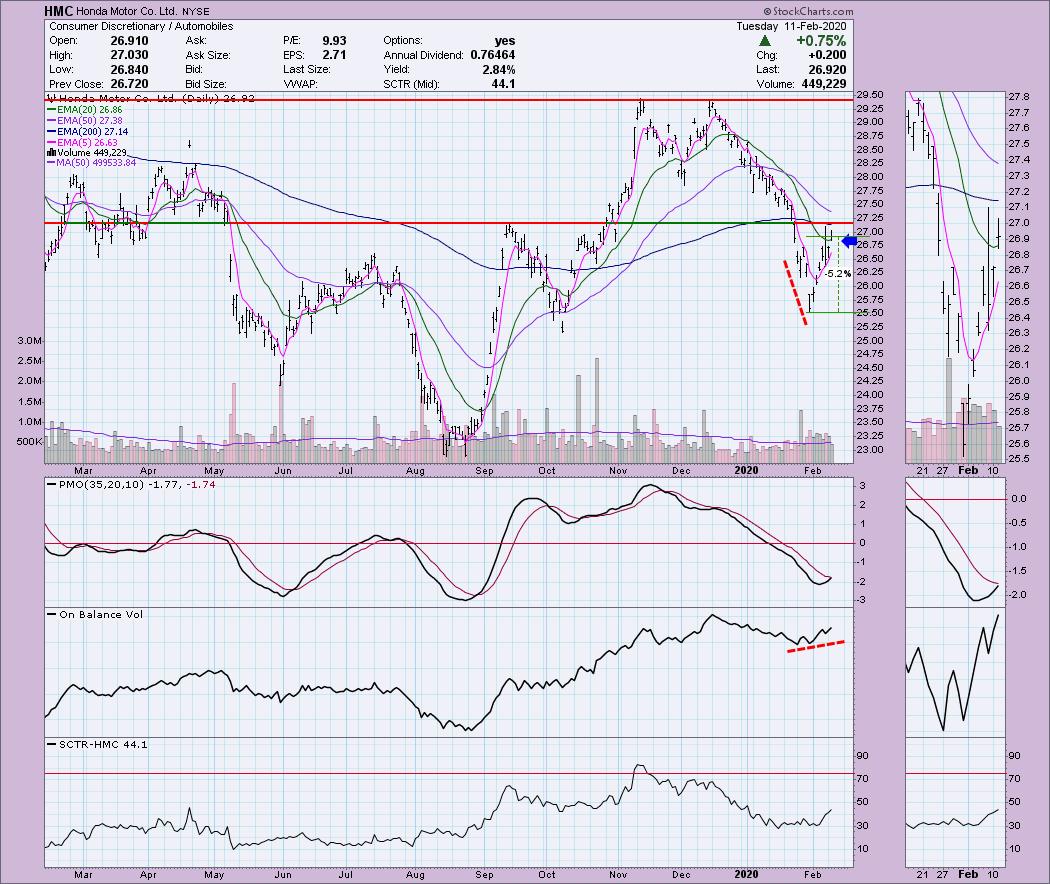
Task: Click the Annual Dividend value 0.76464
Action: pos(493,55)
